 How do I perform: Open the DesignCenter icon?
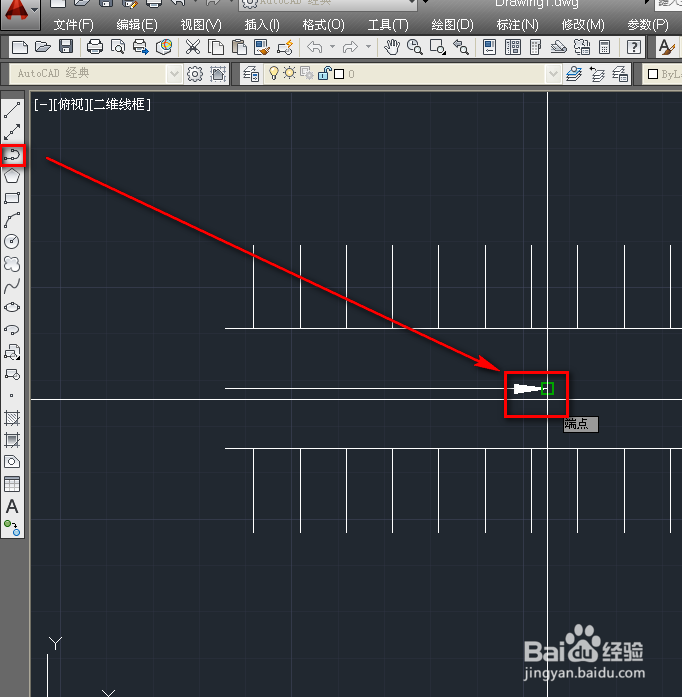pyautogui.click(x=513, y=47)
